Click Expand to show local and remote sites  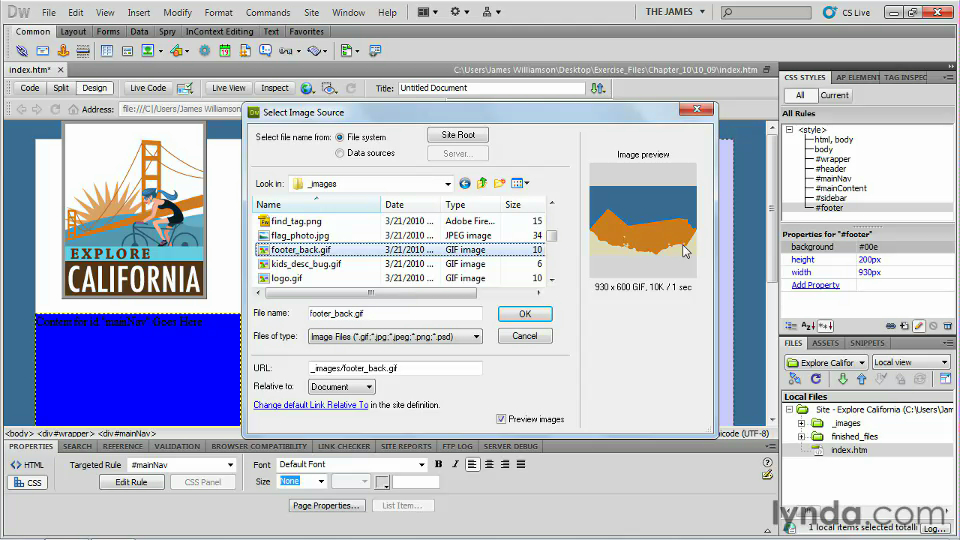[x=945, y=379]
